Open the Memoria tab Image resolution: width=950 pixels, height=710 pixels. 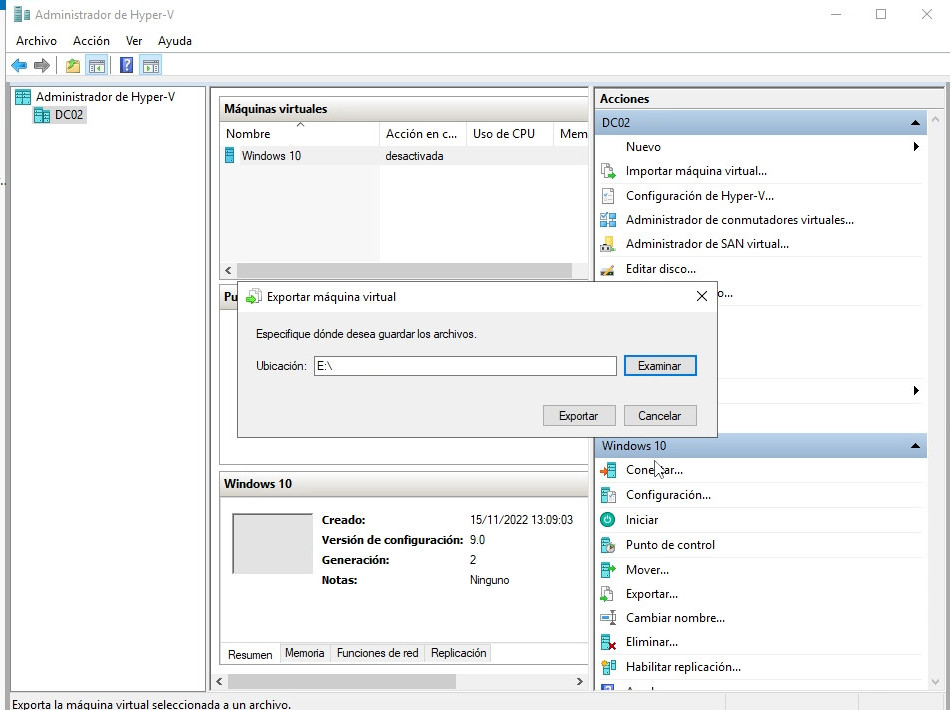click(x=304, y=653)
